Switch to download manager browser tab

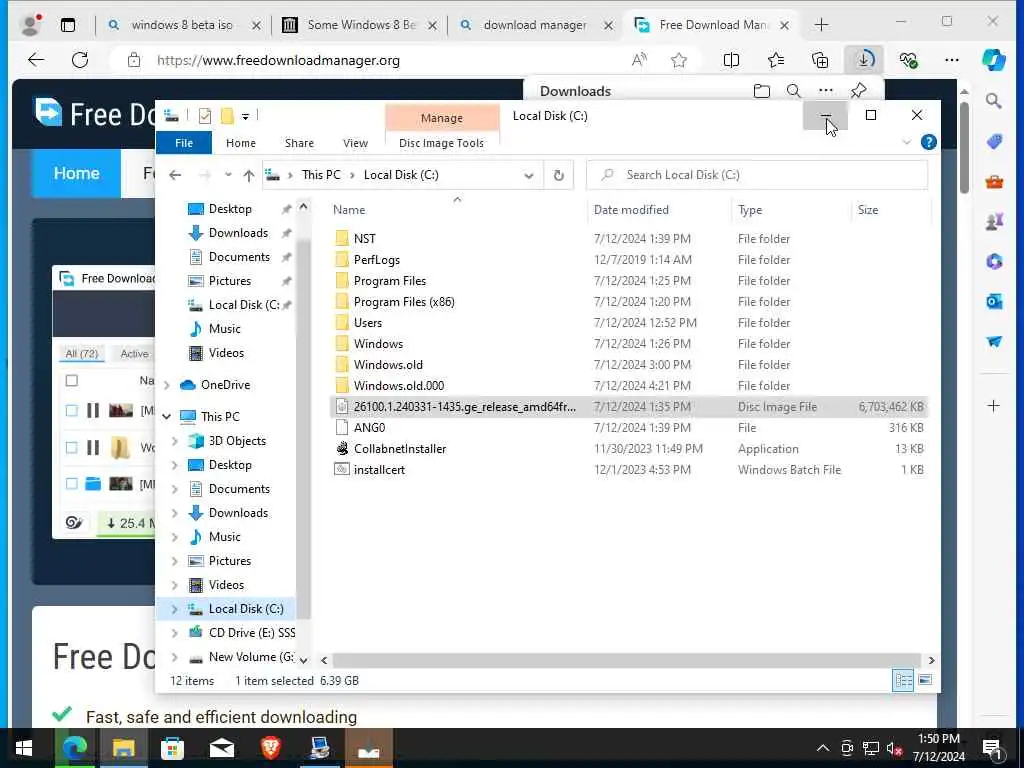pos(535,25)
